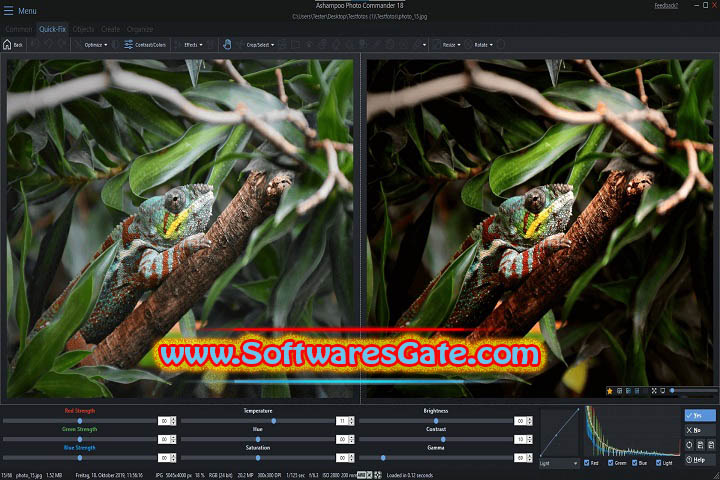Switch to the Objects tab
Image resolution: width=720 pixels, height=480 pixels.
pyautogui.click(x=83, y=29)
